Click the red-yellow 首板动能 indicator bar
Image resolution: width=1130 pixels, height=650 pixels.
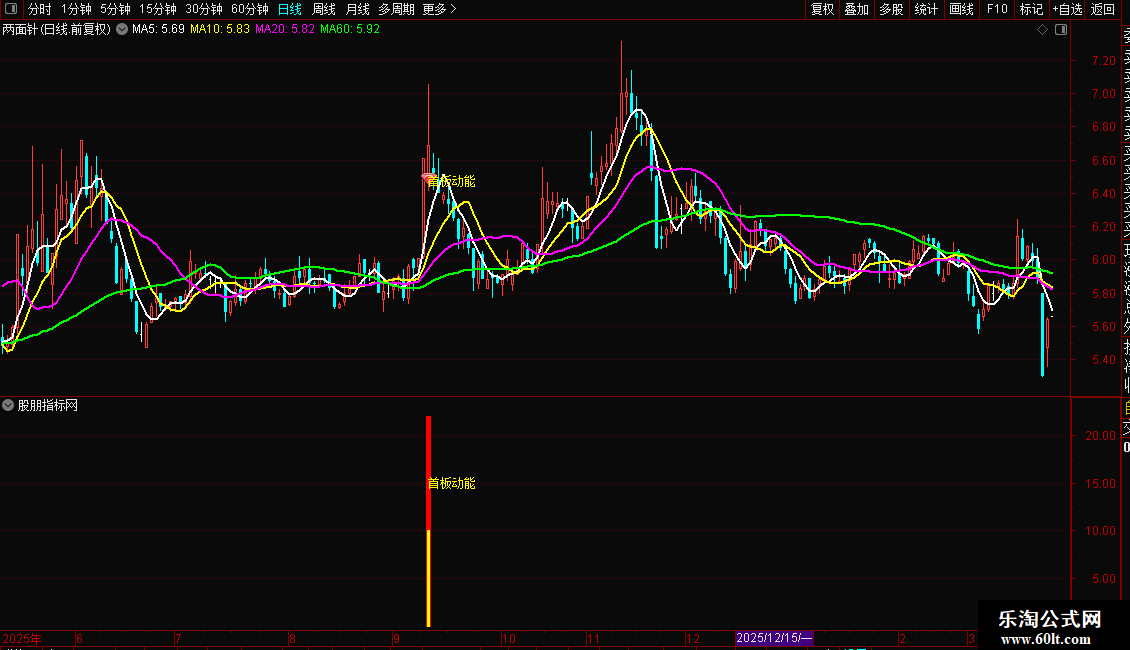click(429, 520)
